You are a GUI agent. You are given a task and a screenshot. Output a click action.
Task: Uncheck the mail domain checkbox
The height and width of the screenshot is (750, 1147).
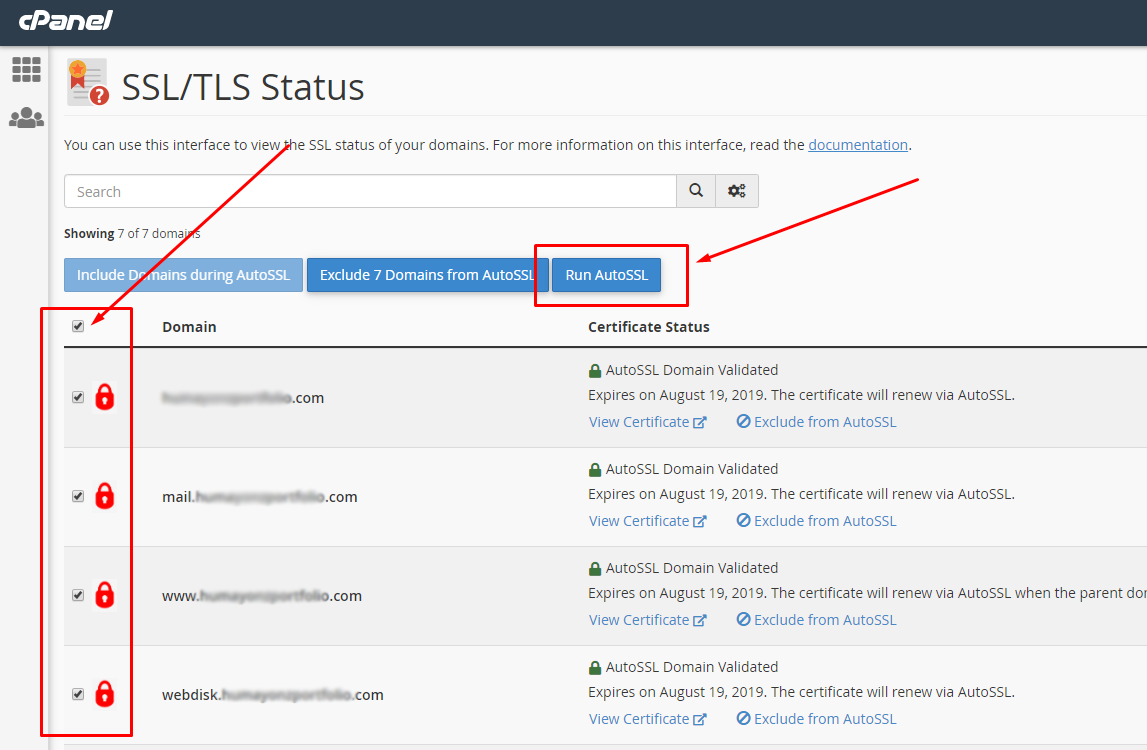point(78,496)
